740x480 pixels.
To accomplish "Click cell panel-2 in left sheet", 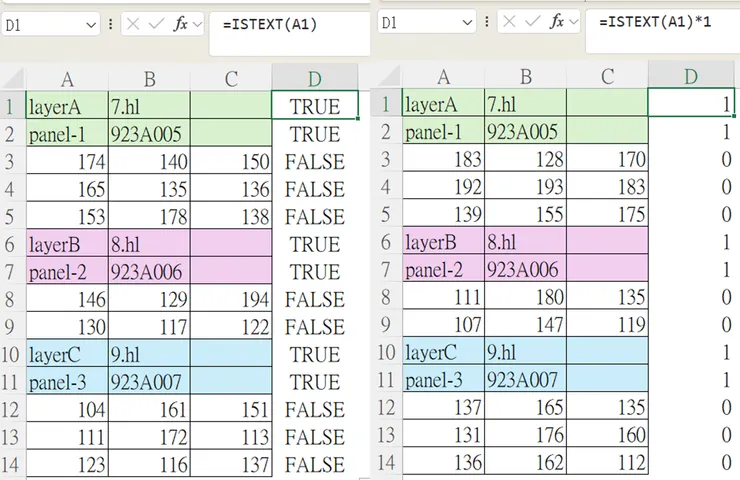I will click(x=67, y=271).
